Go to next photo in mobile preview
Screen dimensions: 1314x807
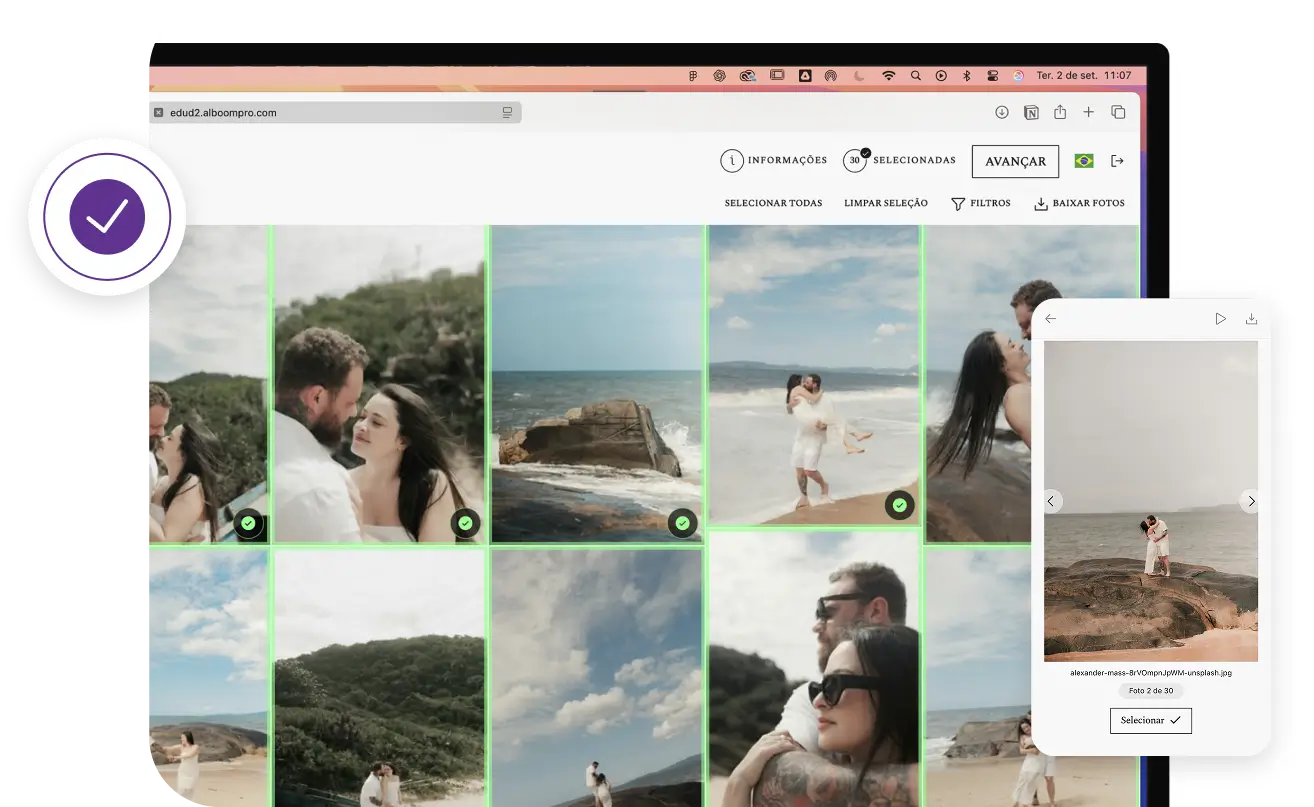click(1250, 501)
